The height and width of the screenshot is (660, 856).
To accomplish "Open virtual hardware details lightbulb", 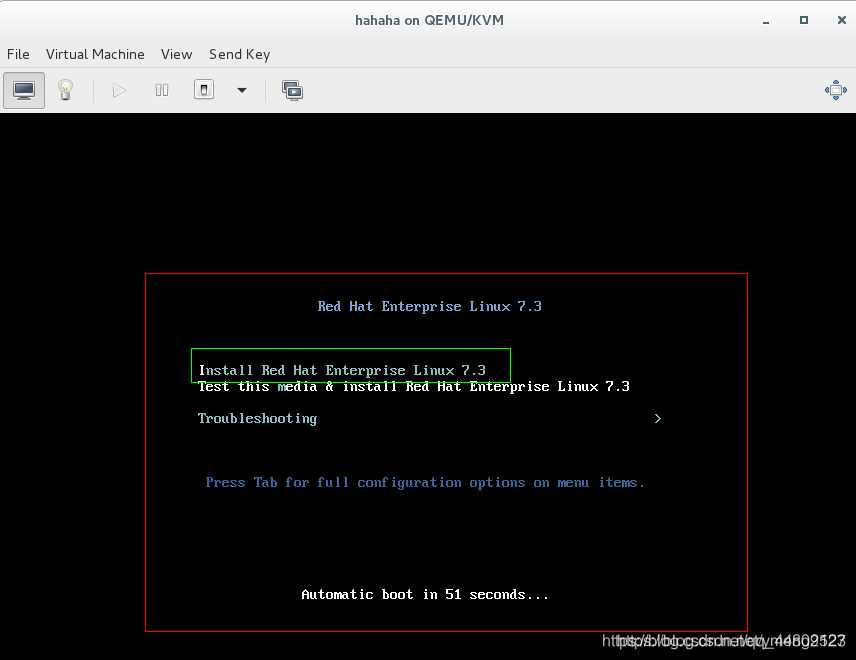I will [66, 90].
